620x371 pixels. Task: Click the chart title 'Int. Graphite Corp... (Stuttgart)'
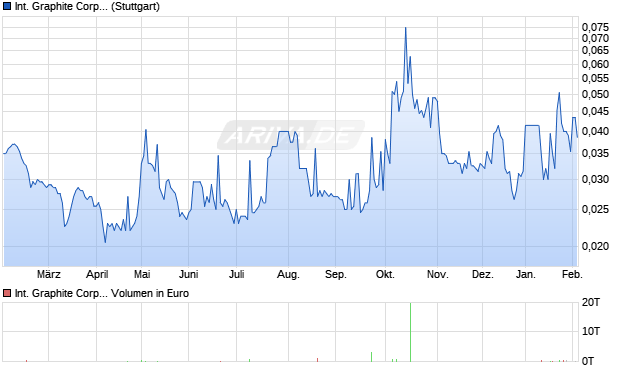(x=87, y=6)
